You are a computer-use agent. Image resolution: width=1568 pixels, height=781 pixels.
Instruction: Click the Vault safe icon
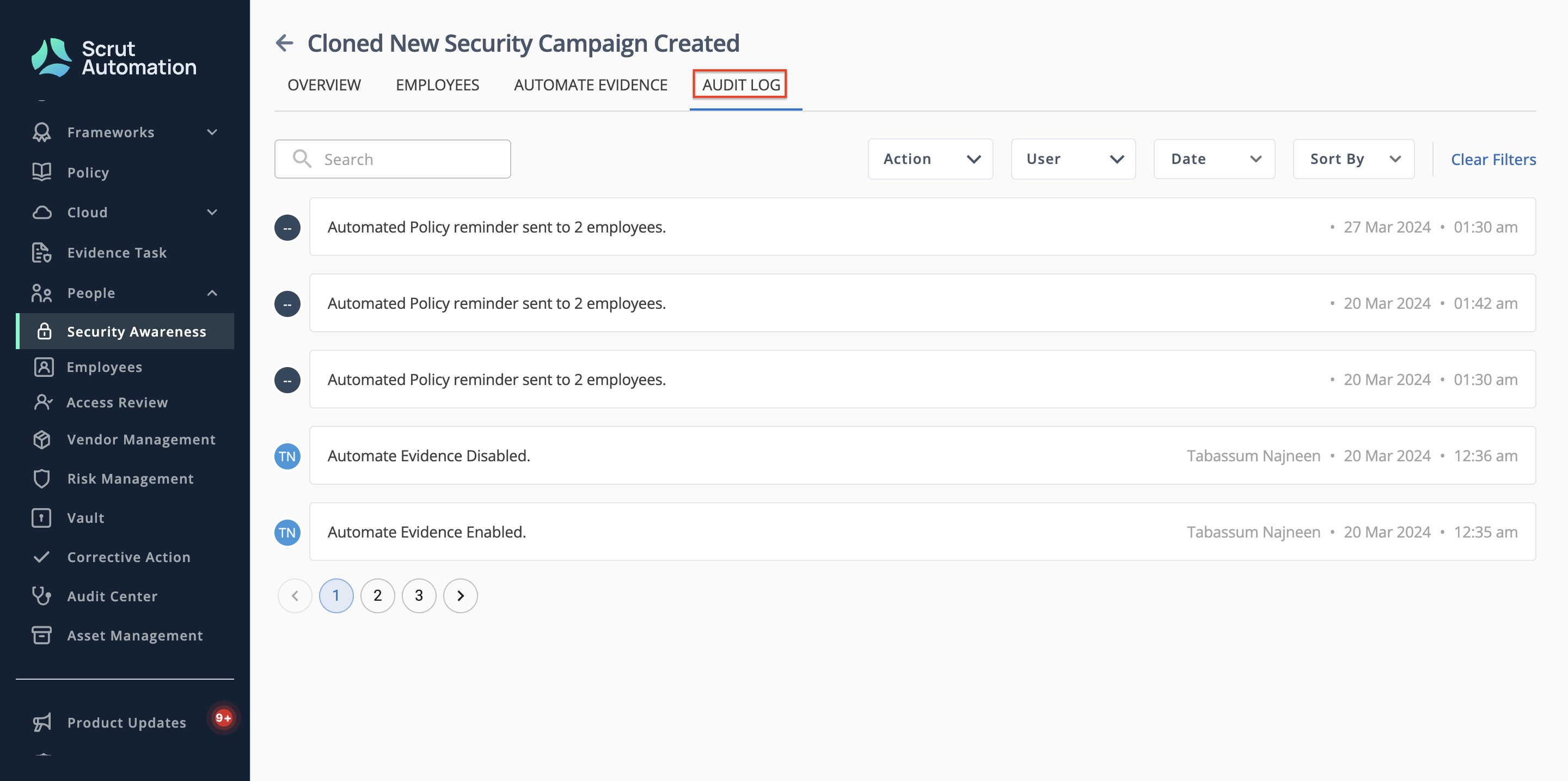(41, 517)
